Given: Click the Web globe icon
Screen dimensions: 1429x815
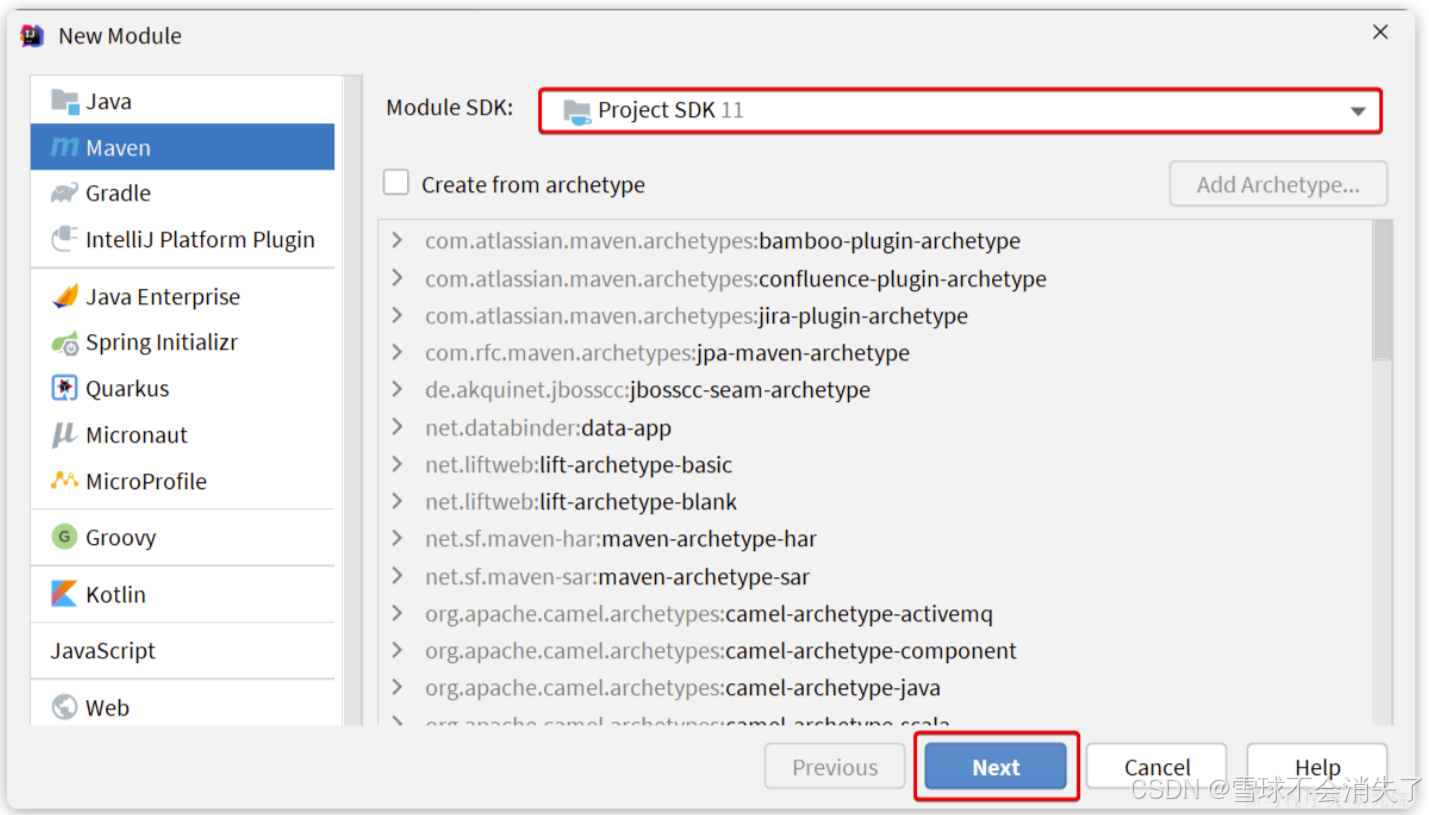Looking at the screenshot, I should coord(64,707).
